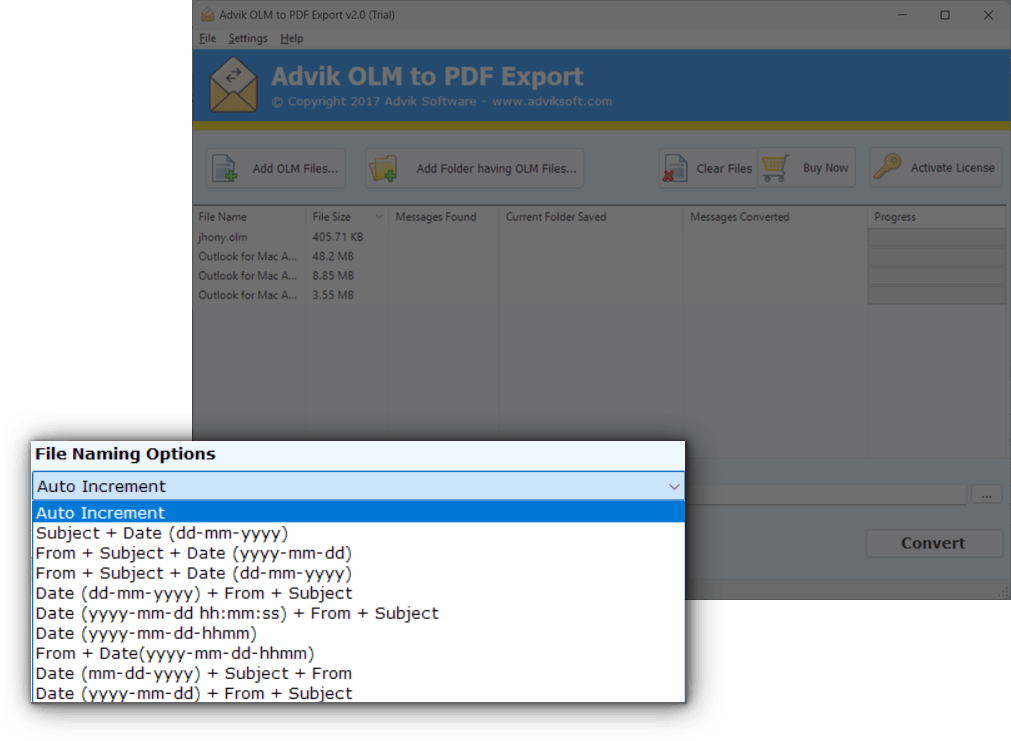
Task: Choose Date (mm-dd-yyyy) + Subject + From
Action: (x=358, y=673)
